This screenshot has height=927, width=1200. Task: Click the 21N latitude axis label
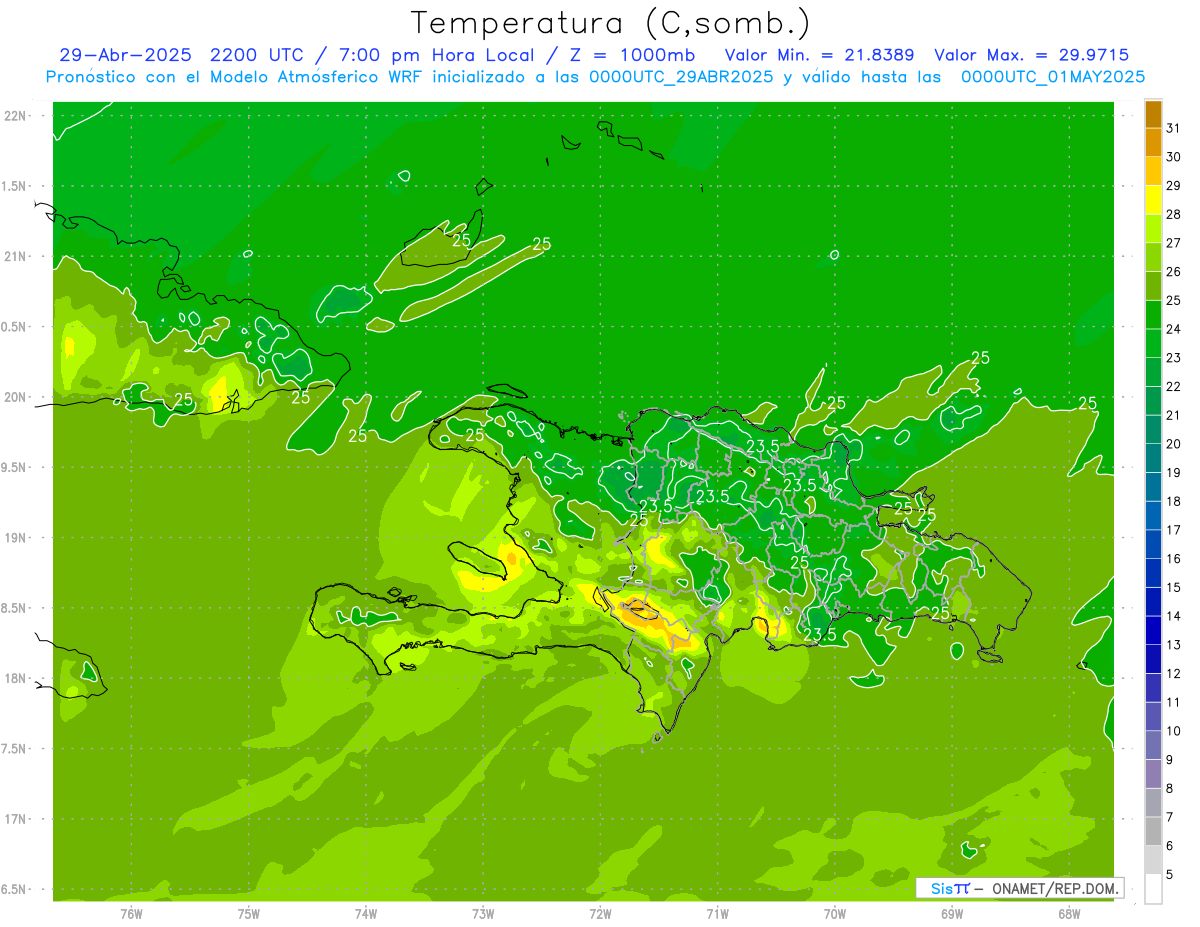(16, 256)
